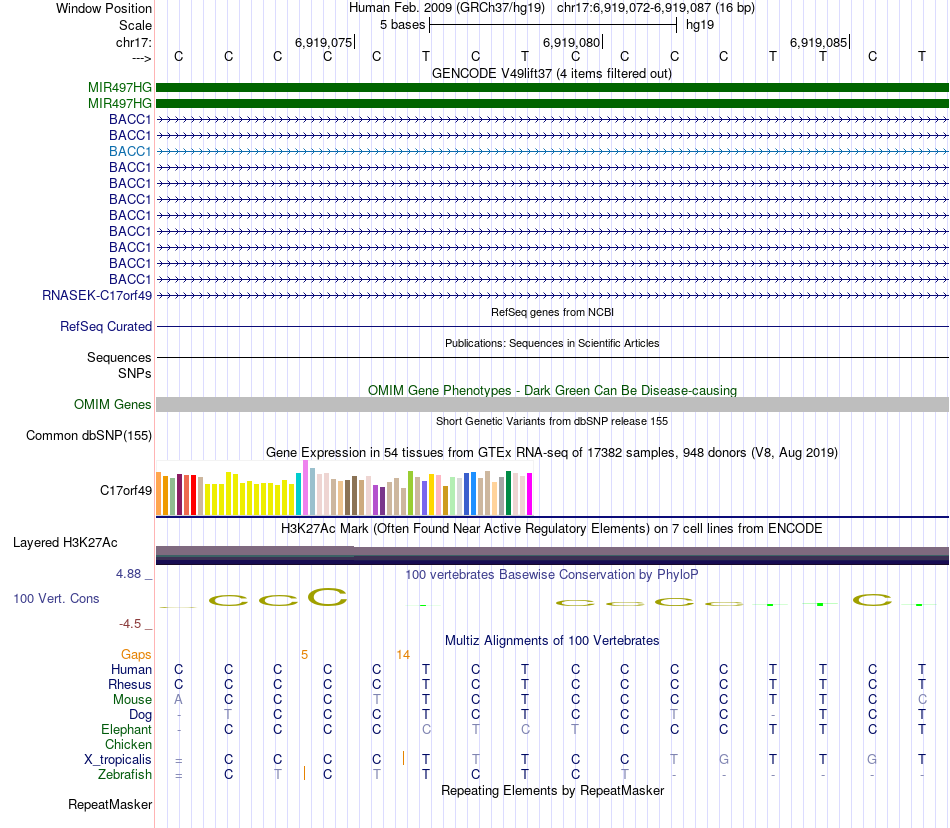Click Publications: Sequences in Scientific Articles title
950x828 pixels.
point(552,343)
